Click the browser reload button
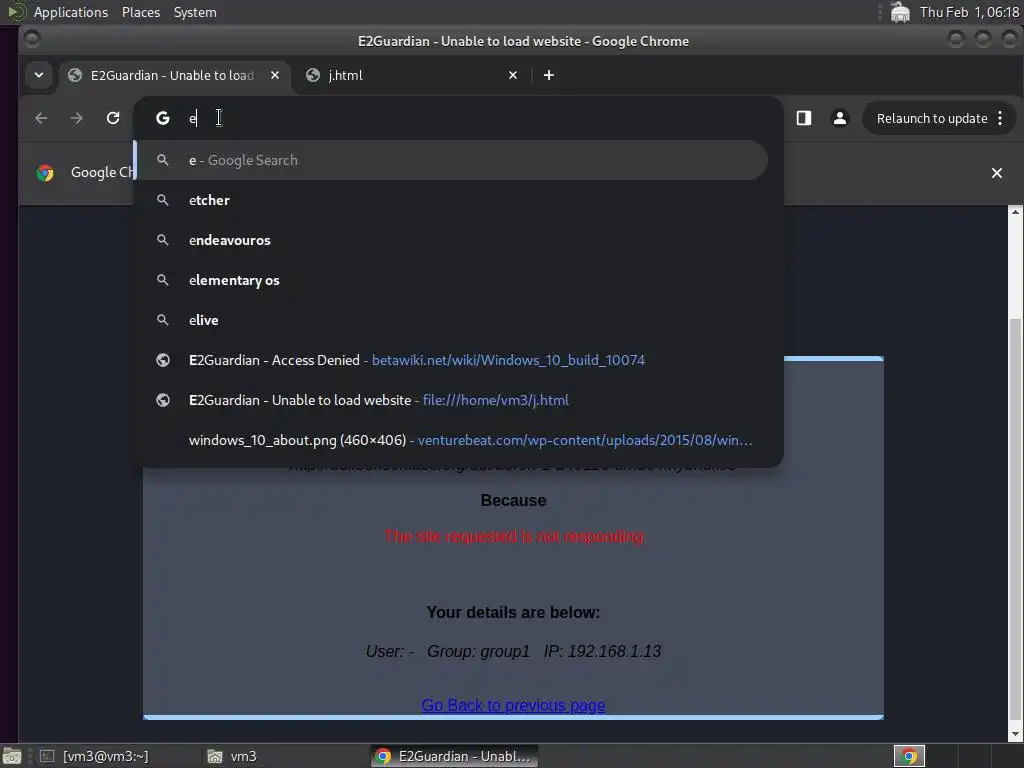The height and width of the screenshot is (768, 1024). click(x=113, y=118)
